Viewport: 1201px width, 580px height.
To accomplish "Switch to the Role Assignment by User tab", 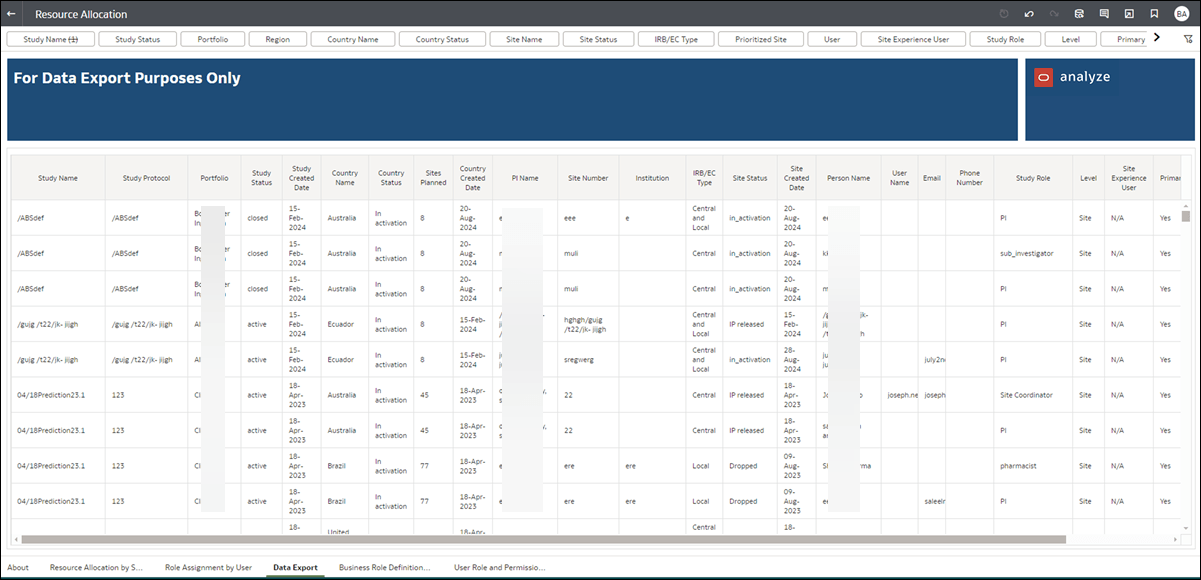I will (208, 566).
